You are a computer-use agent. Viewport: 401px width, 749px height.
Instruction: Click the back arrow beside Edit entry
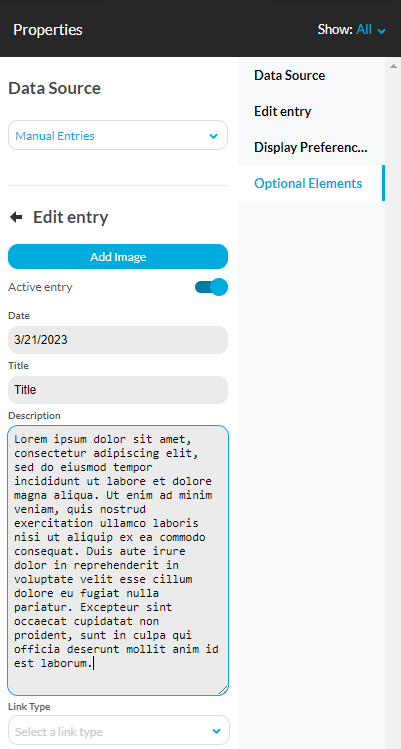[16, 217]
